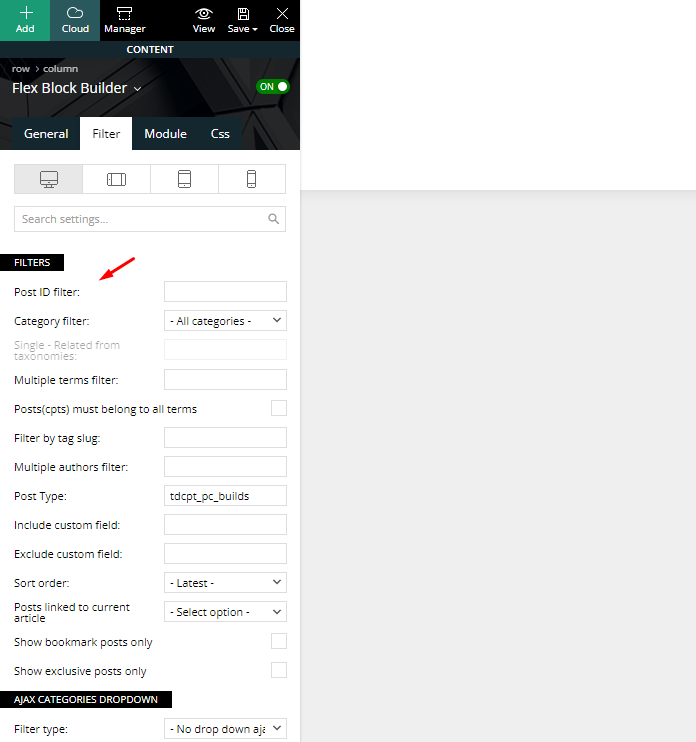696x742 pixels.
Task: Click the CONTENT panel title
Action: (150, 49)
